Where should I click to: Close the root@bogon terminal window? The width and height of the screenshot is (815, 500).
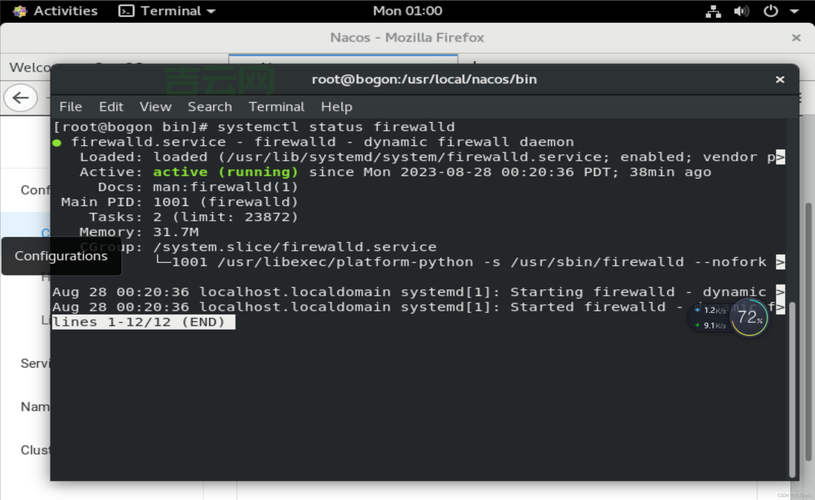[x=780, y=79]
